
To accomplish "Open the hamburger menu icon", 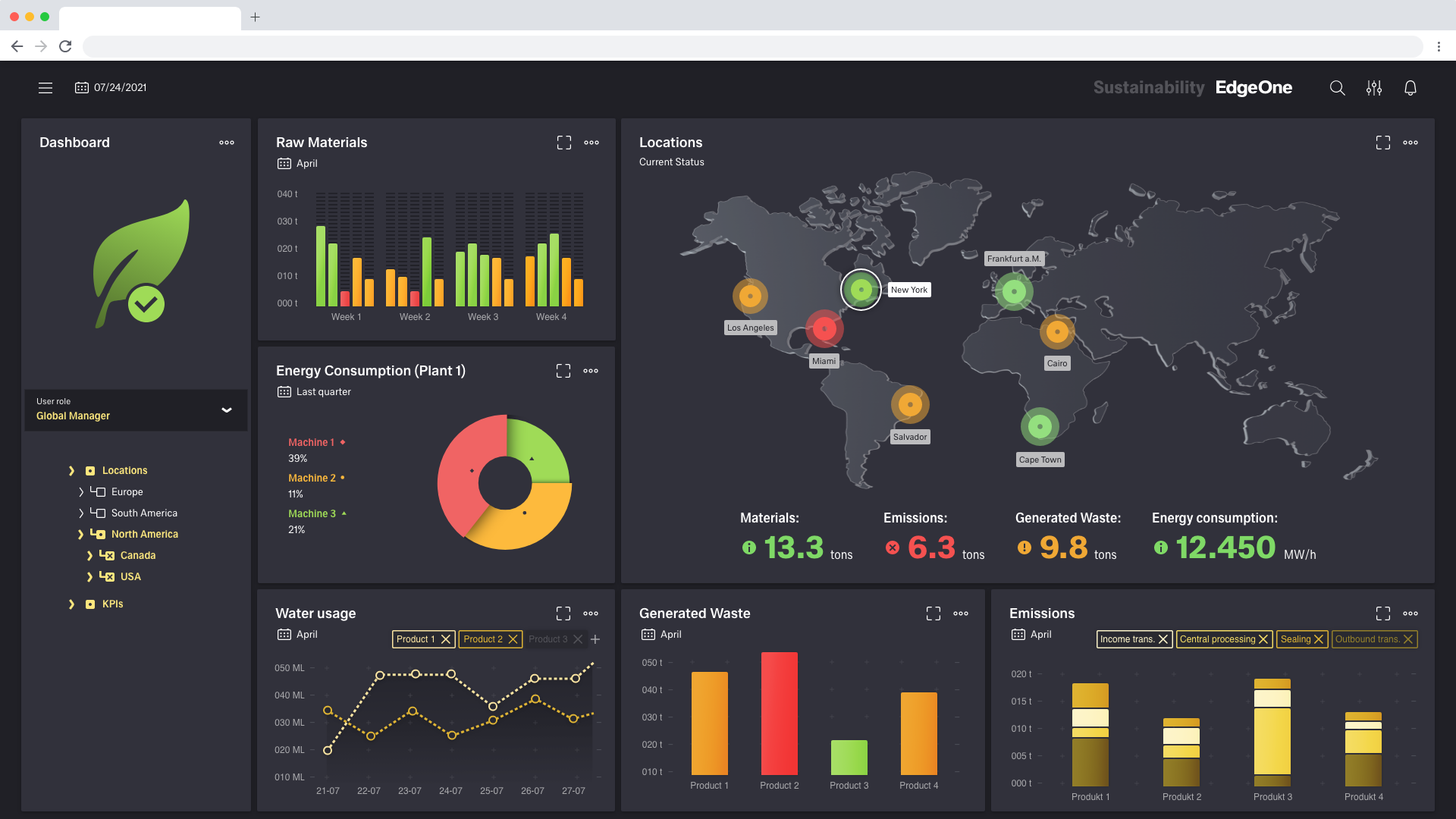I will point(45,88).
